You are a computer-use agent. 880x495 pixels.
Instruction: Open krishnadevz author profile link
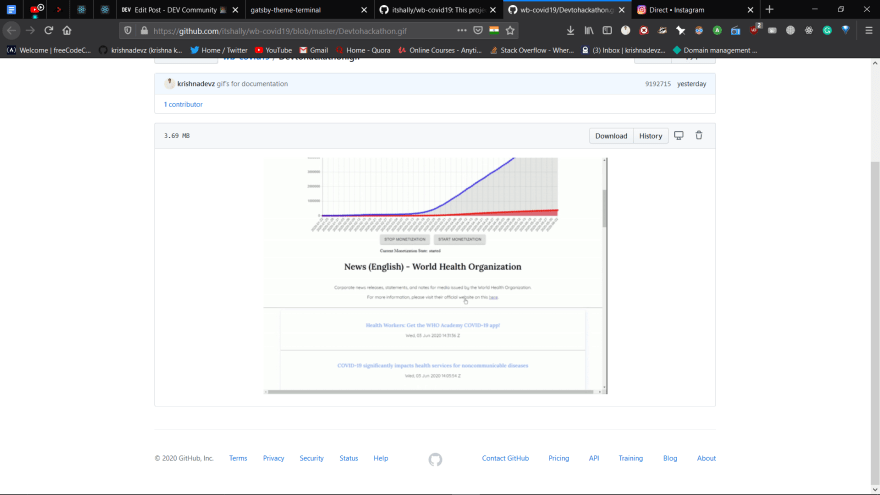[196, 84]
